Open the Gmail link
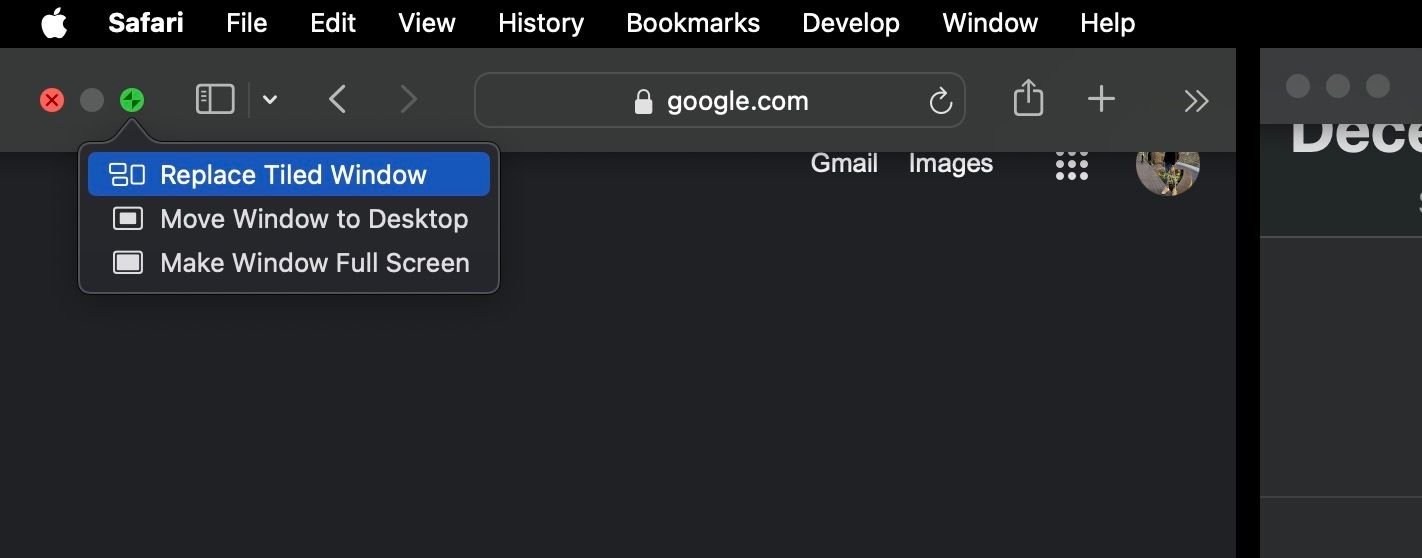The height and width of the screenshot is (558, 1422). [844, 164]
